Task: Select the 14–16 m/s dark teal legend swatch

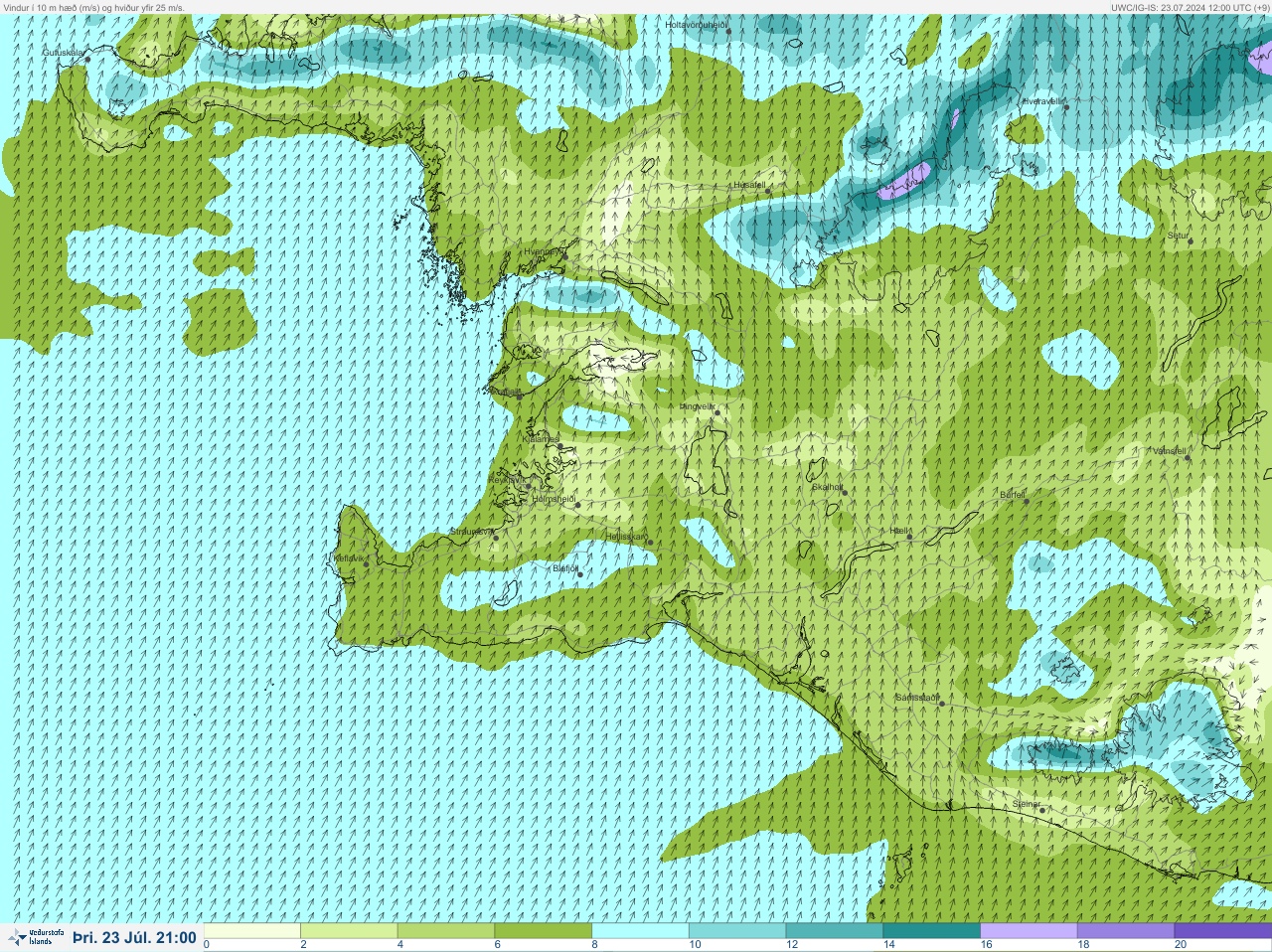Action: [x=932, y=931]
